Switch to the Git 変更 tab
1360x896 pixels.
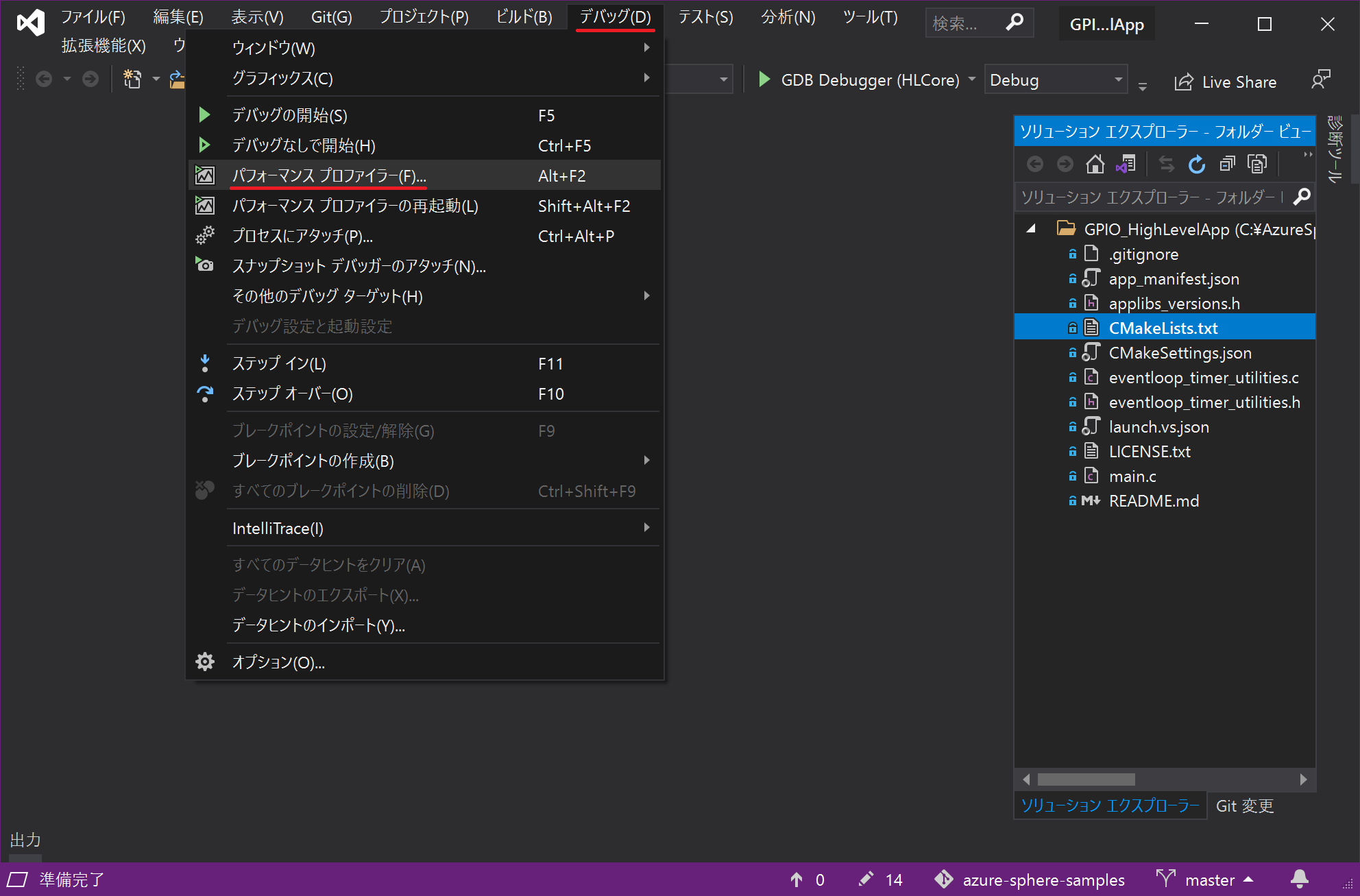tap(1244, 806)
